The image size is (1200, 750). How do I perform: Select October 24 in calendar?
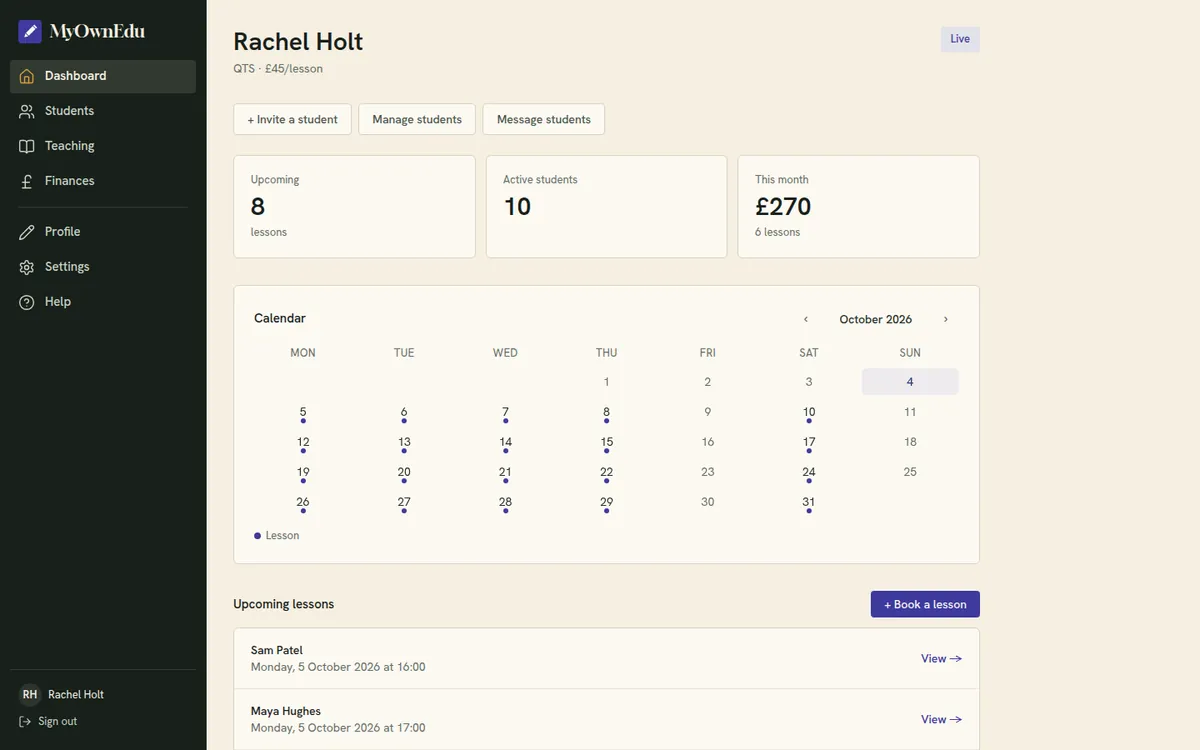coord(809,472)
